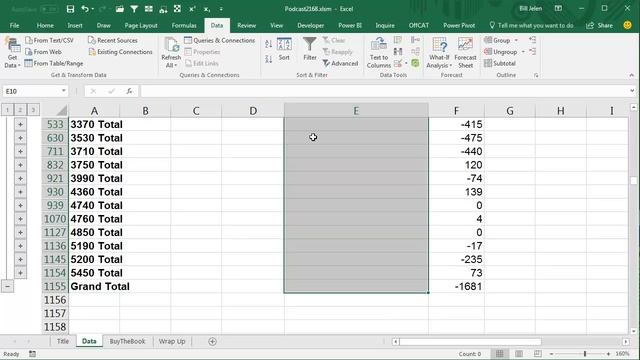Open the Home tab
The height and width of the screenshot is (360, 640).
pos(45,25)
